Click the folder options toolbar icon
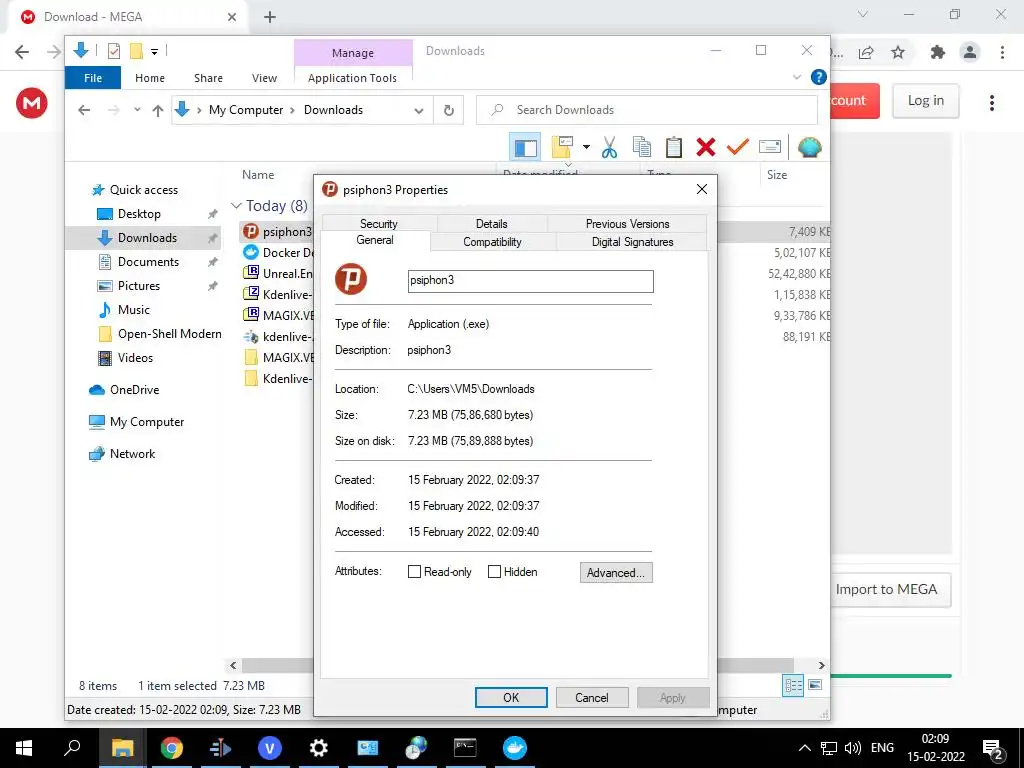 (x=562, y=148)
